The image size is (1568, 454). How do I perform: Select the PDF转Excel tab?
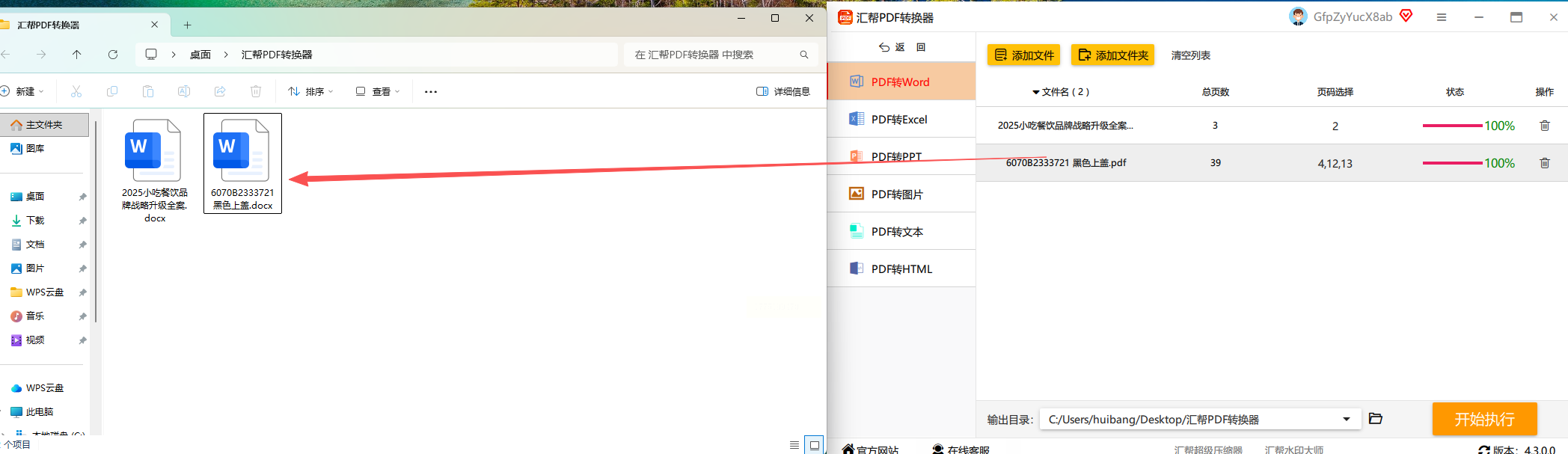(x=901, y=119)
